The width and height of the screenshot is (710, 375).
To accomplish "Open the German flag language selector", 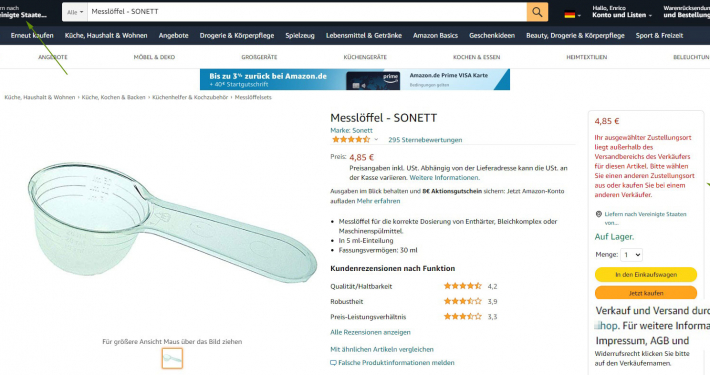I will pos(572,14).
